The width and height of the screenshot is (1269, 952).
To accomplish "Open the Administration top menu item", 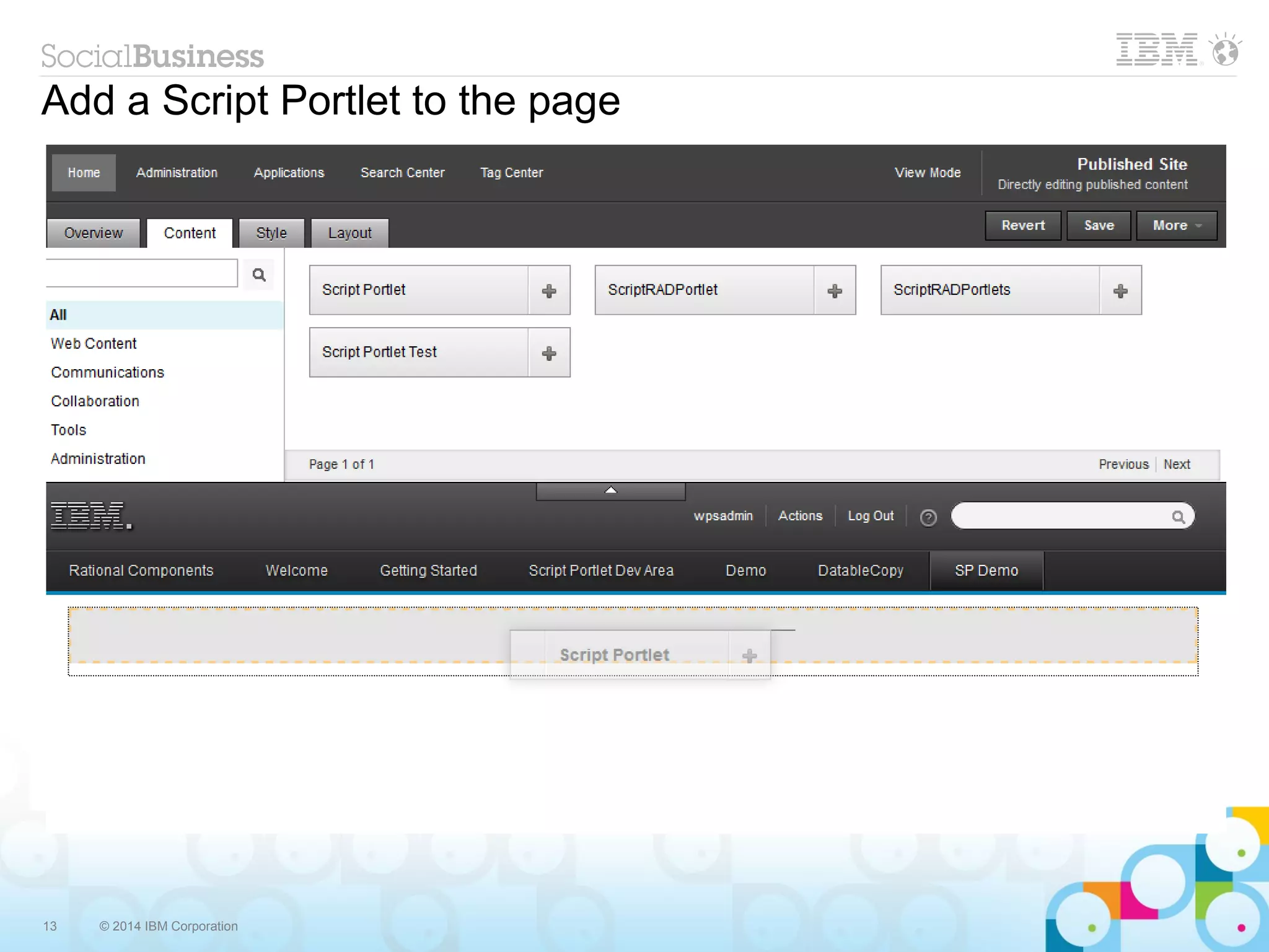I will point(177,172).
